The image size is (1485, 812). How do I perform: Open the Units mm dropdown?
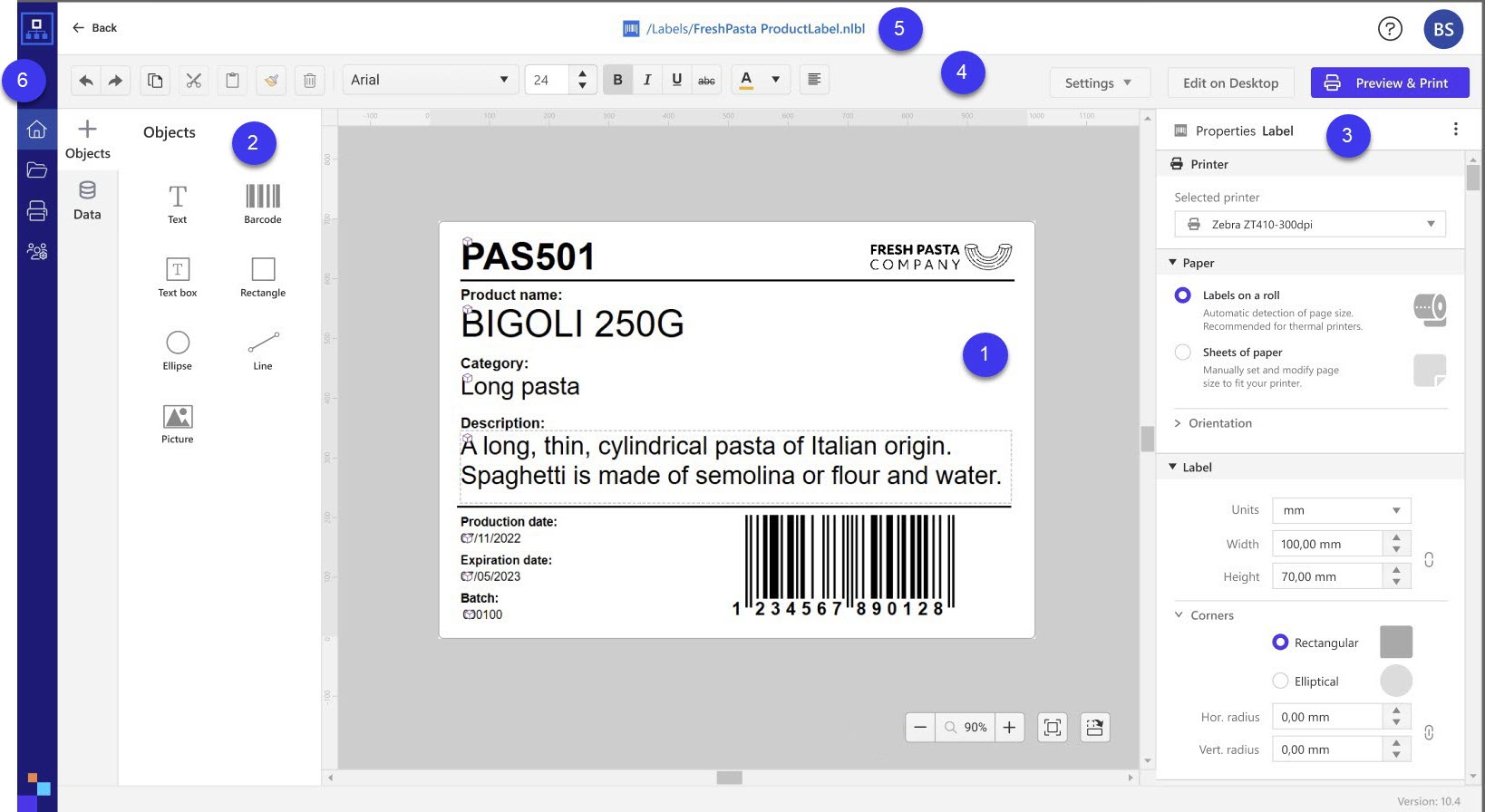point(1341,510)
